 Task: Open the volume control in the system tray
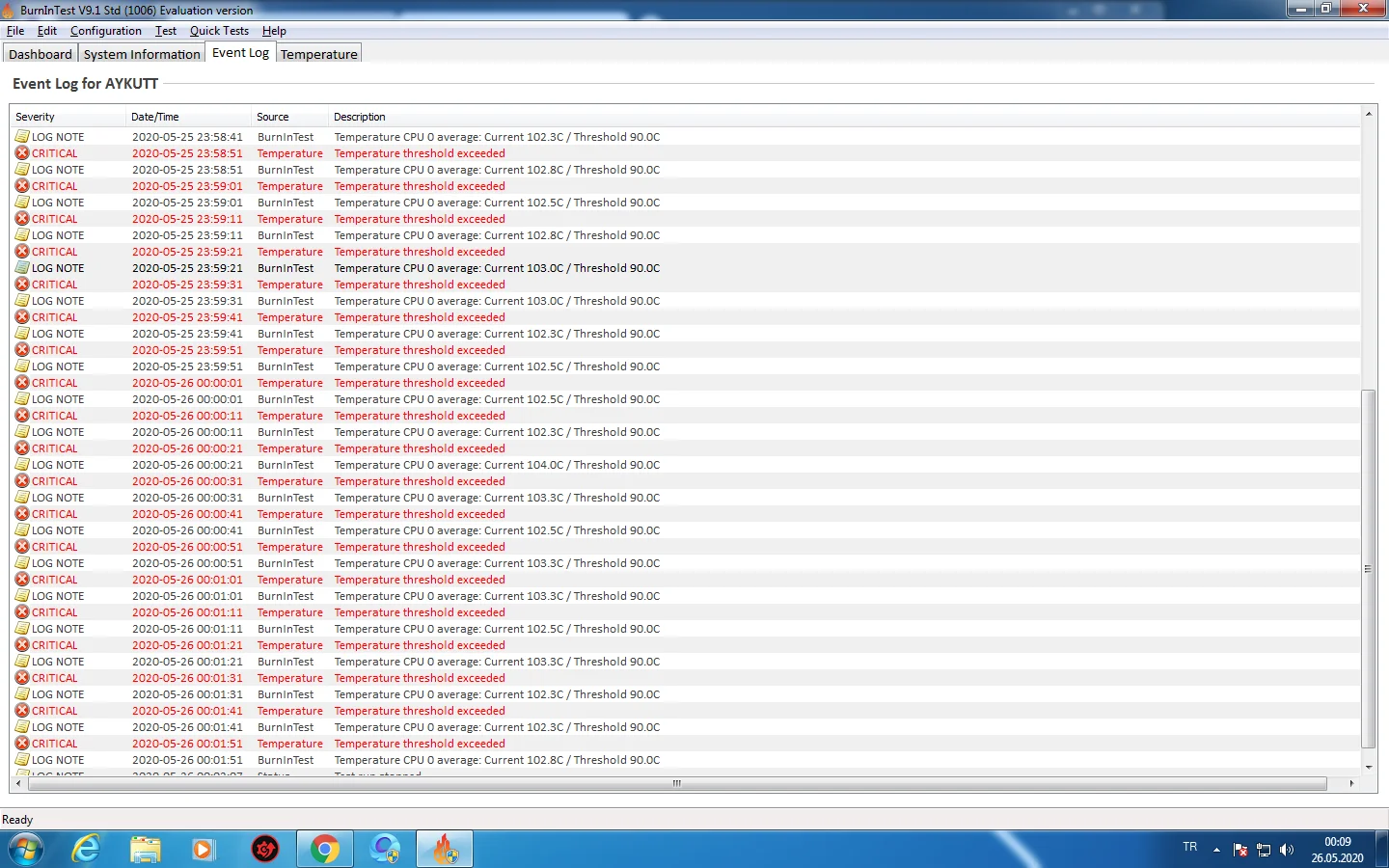(x=1287, y=850)
